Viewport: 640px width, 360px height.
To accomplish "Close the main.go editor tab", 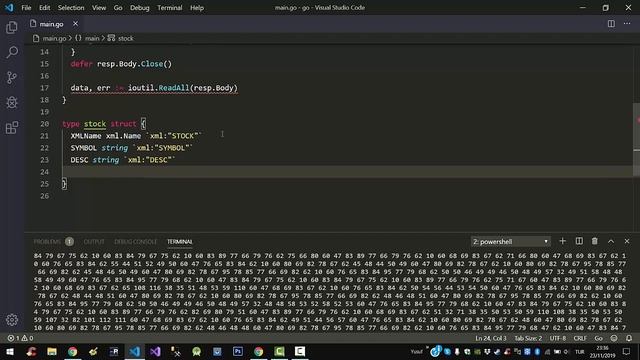I will point(76,24).
